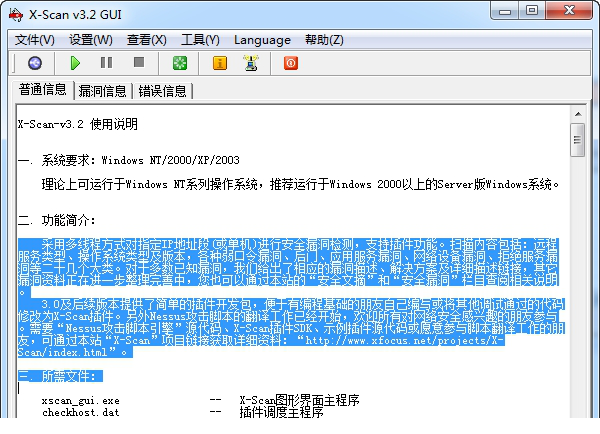This screenshot has height=434, width=600.
Task: Open the 查看(X) menu
Action: click(x=147, y=40)
